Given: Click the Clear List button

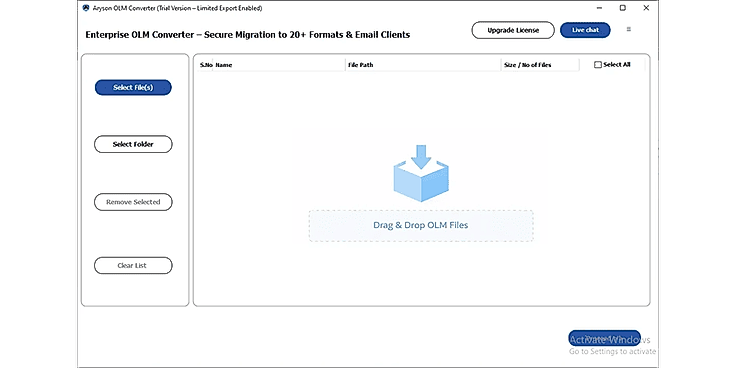Looking at the screenshot, I should (133, 266).
